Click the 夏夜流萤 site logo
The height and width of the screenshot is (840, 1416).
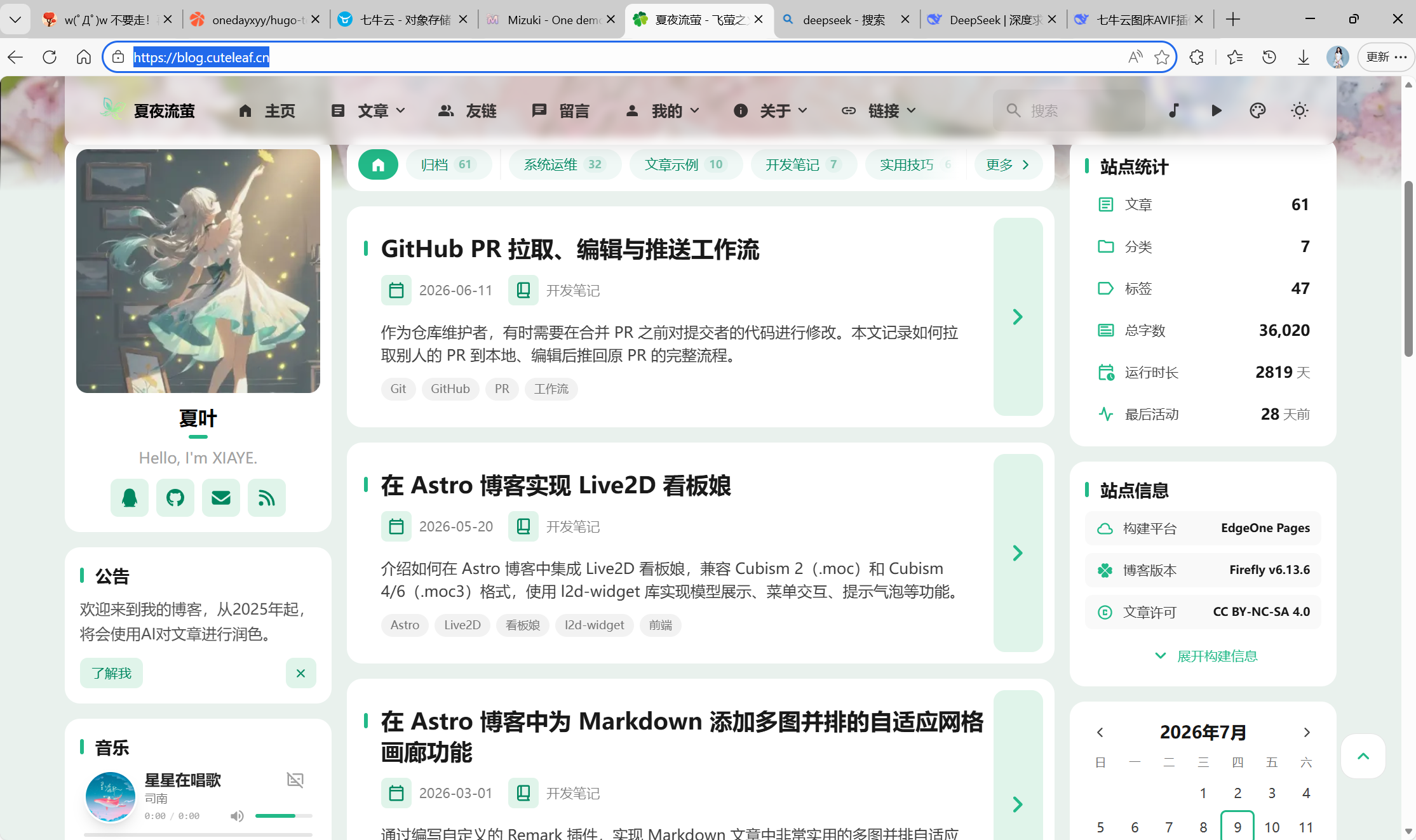[148, 111]
